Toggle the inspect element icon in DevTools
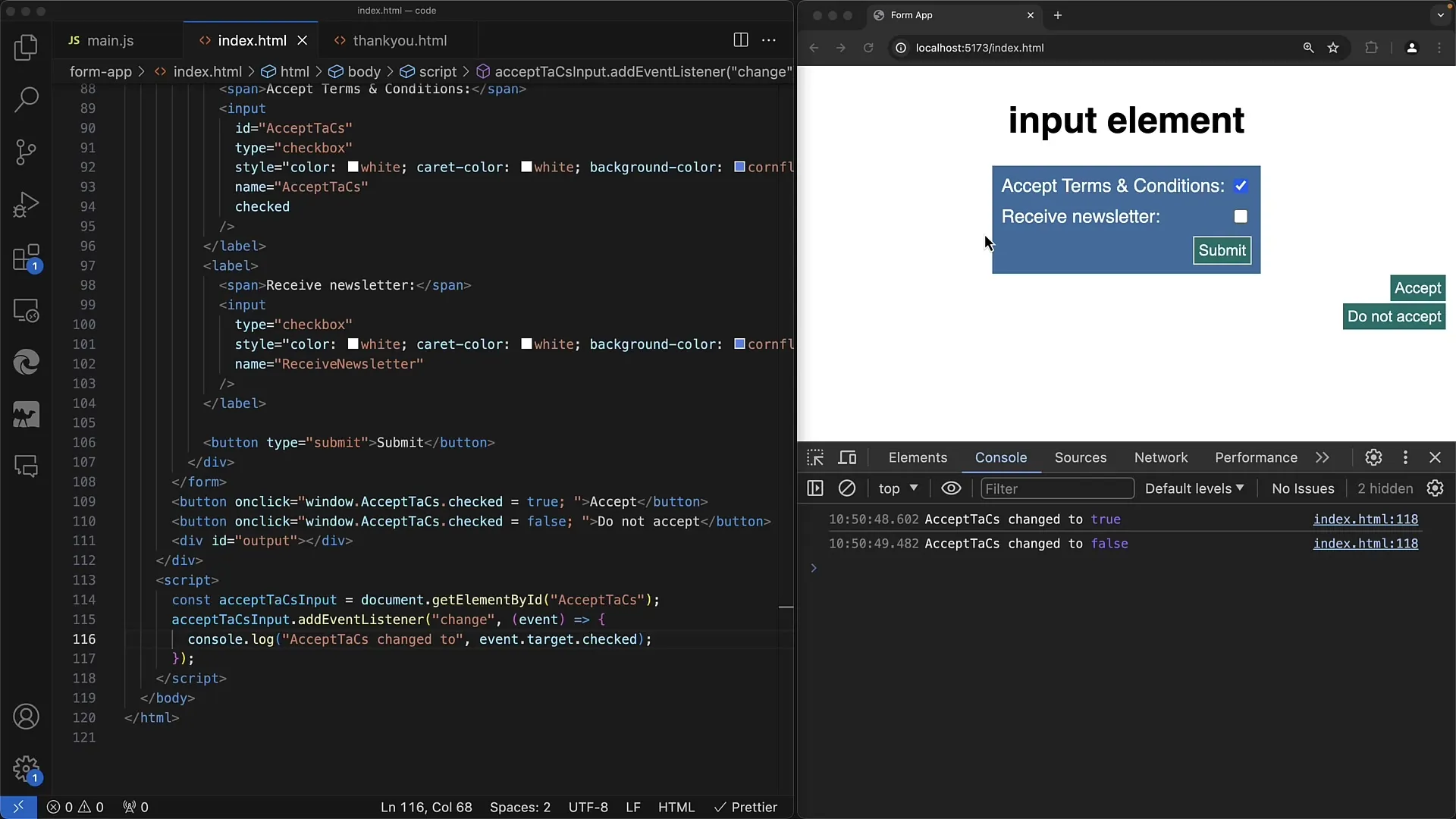 click(x=816, y=457)
